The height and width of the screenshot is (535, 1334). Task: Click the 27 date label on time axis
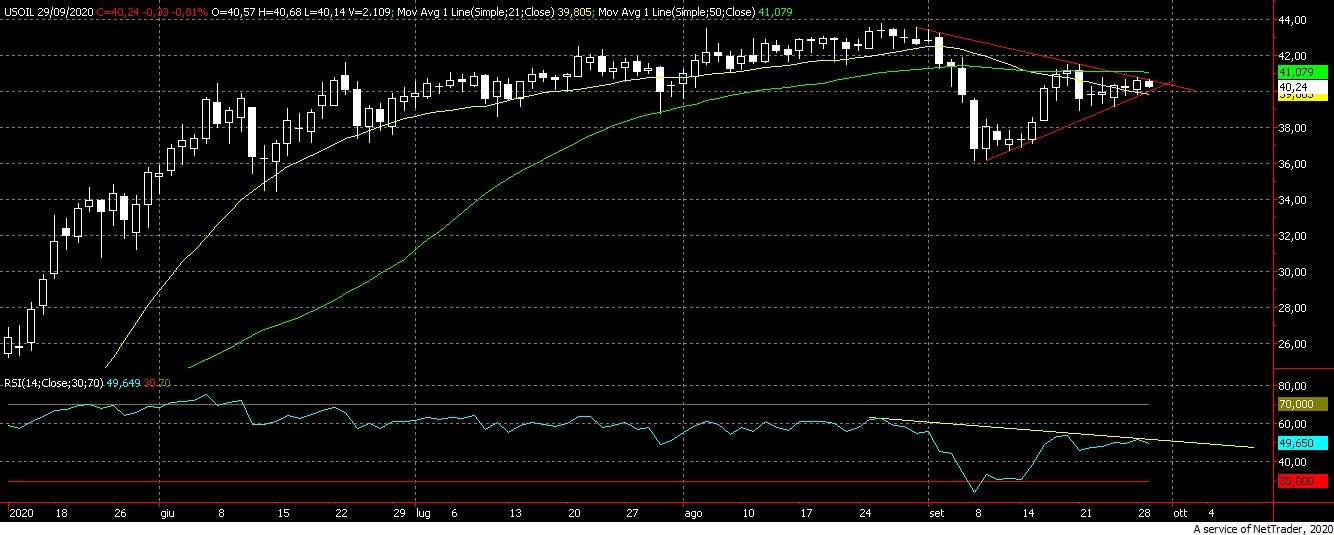point(633,511)
